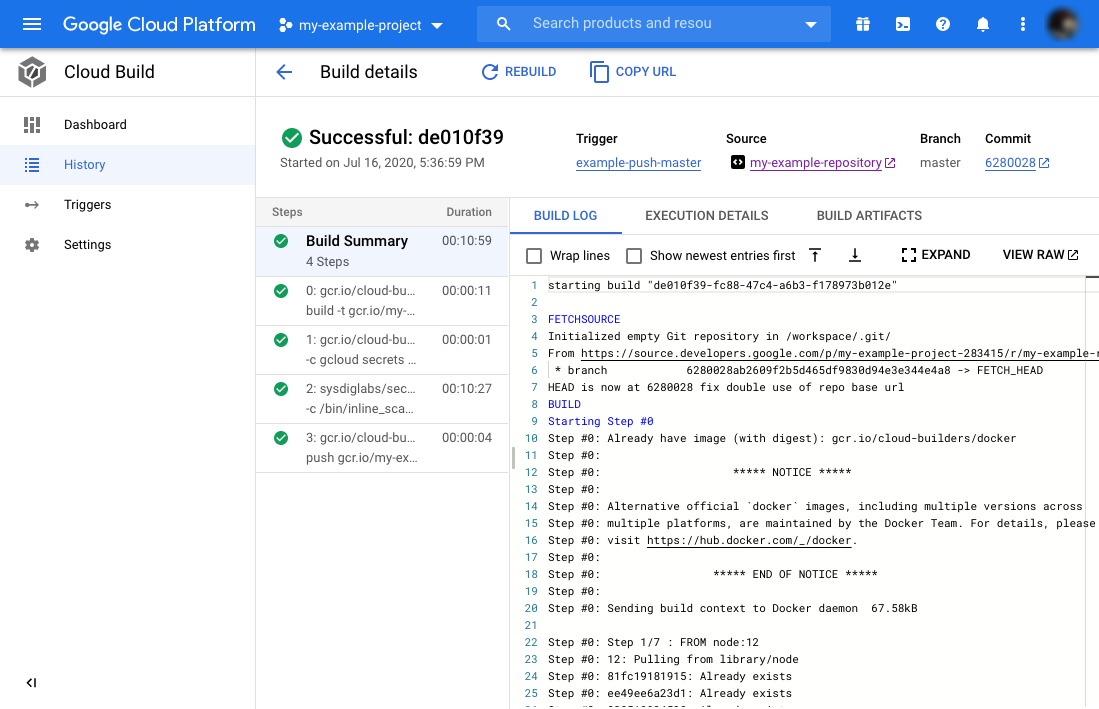Click the external link icon beside commit 6280028

[1044, 163]
